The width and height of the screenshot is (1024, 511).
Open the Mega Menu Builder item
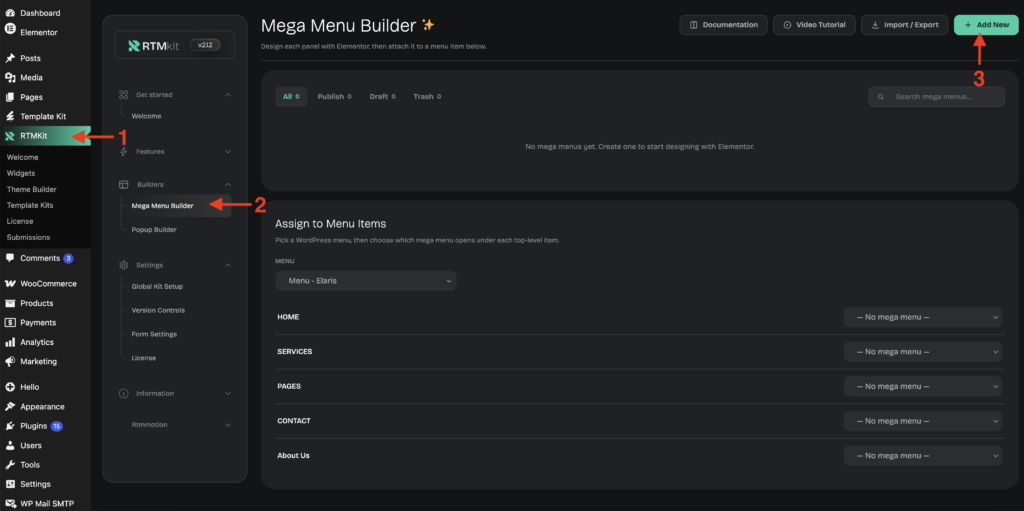tap(176, 205)
